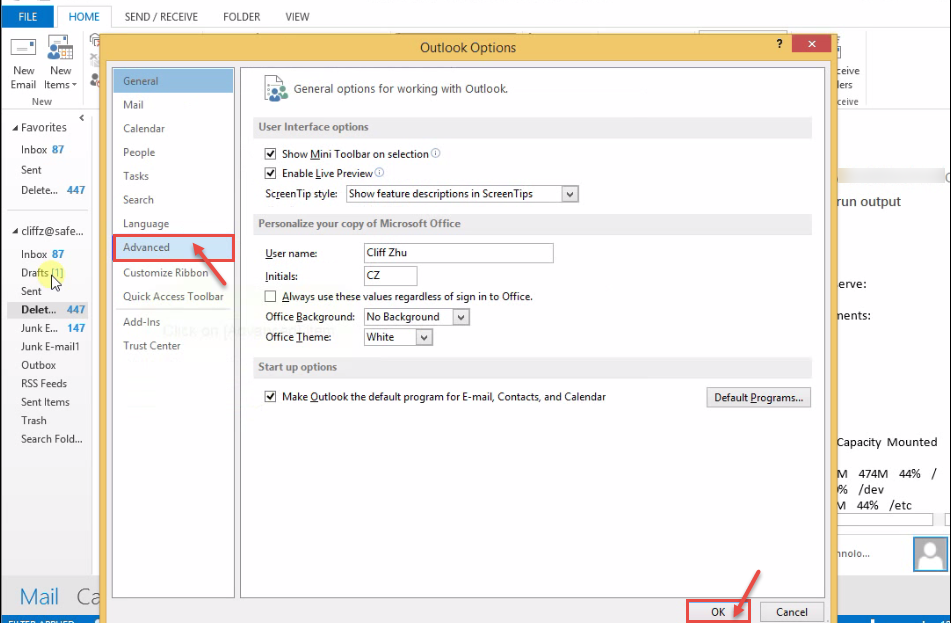Open the Office Theme dropdown
Viewport: 951px width, 623px height.
pyautogui.click(x=424, y=337)
